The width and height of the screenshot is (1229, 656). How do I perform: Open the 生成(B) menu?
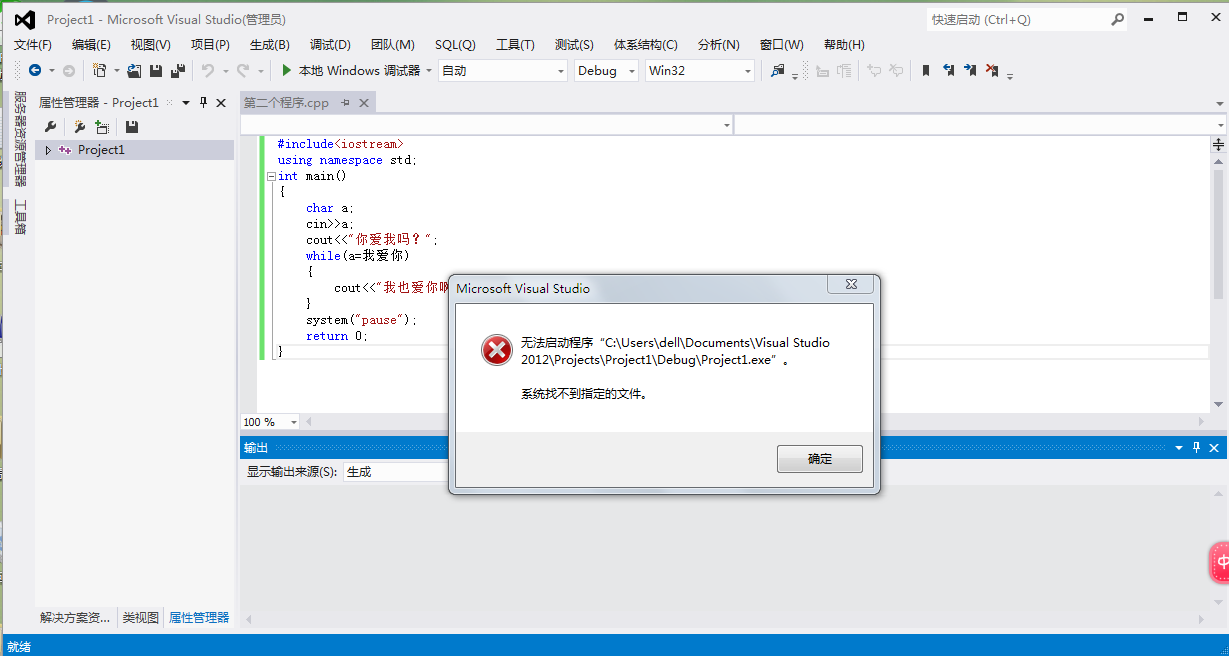269,45
